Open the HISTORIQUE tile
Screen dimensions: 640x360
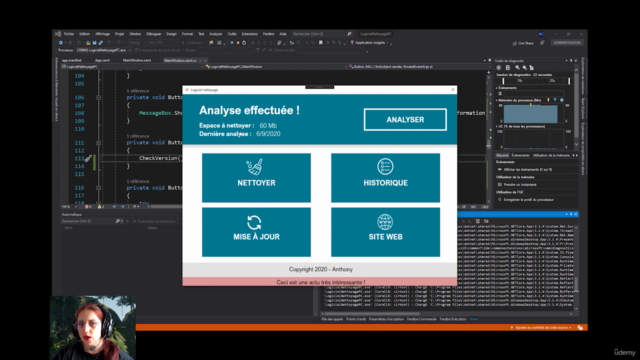point(385,178)
